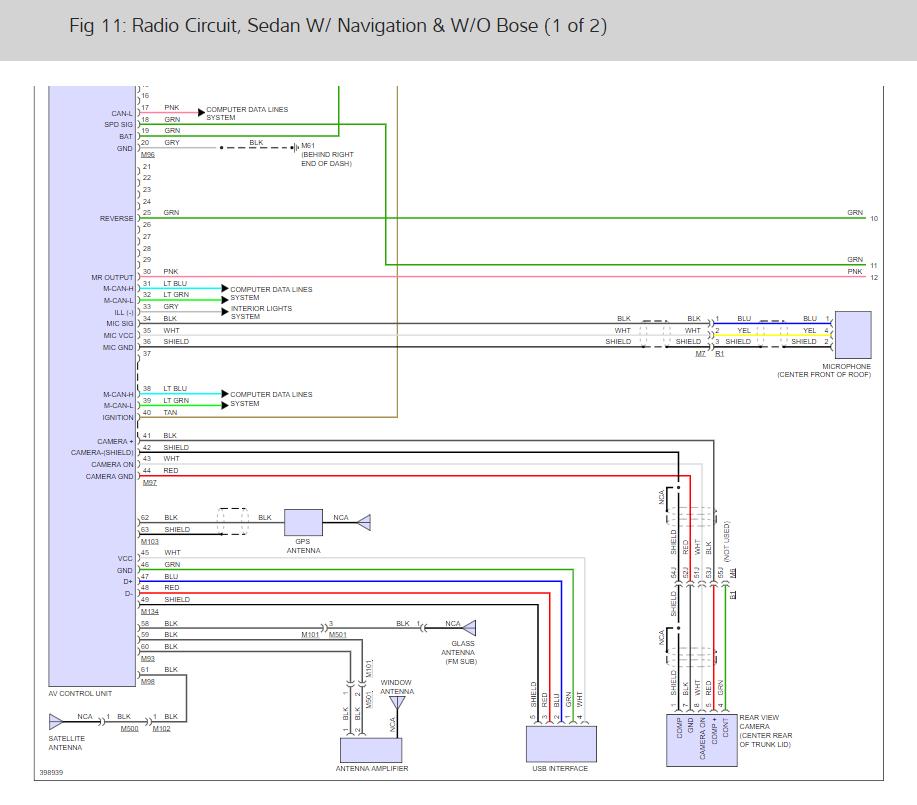The image size is (917, 805).
Task: Open the M96 connector link
Action: click(x=147, y=155)
